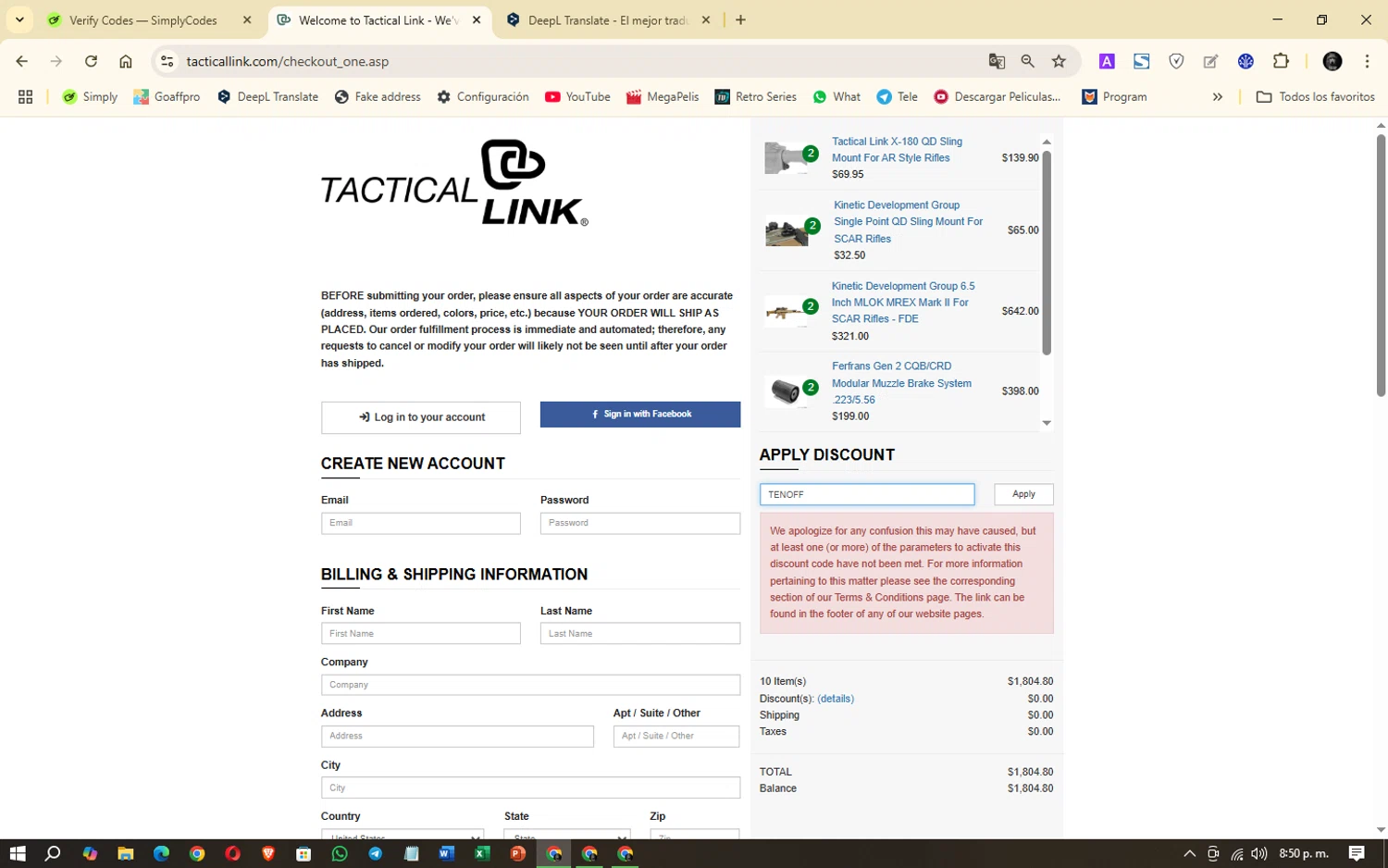Open Todos los favoritos folder

point(1315,96)
